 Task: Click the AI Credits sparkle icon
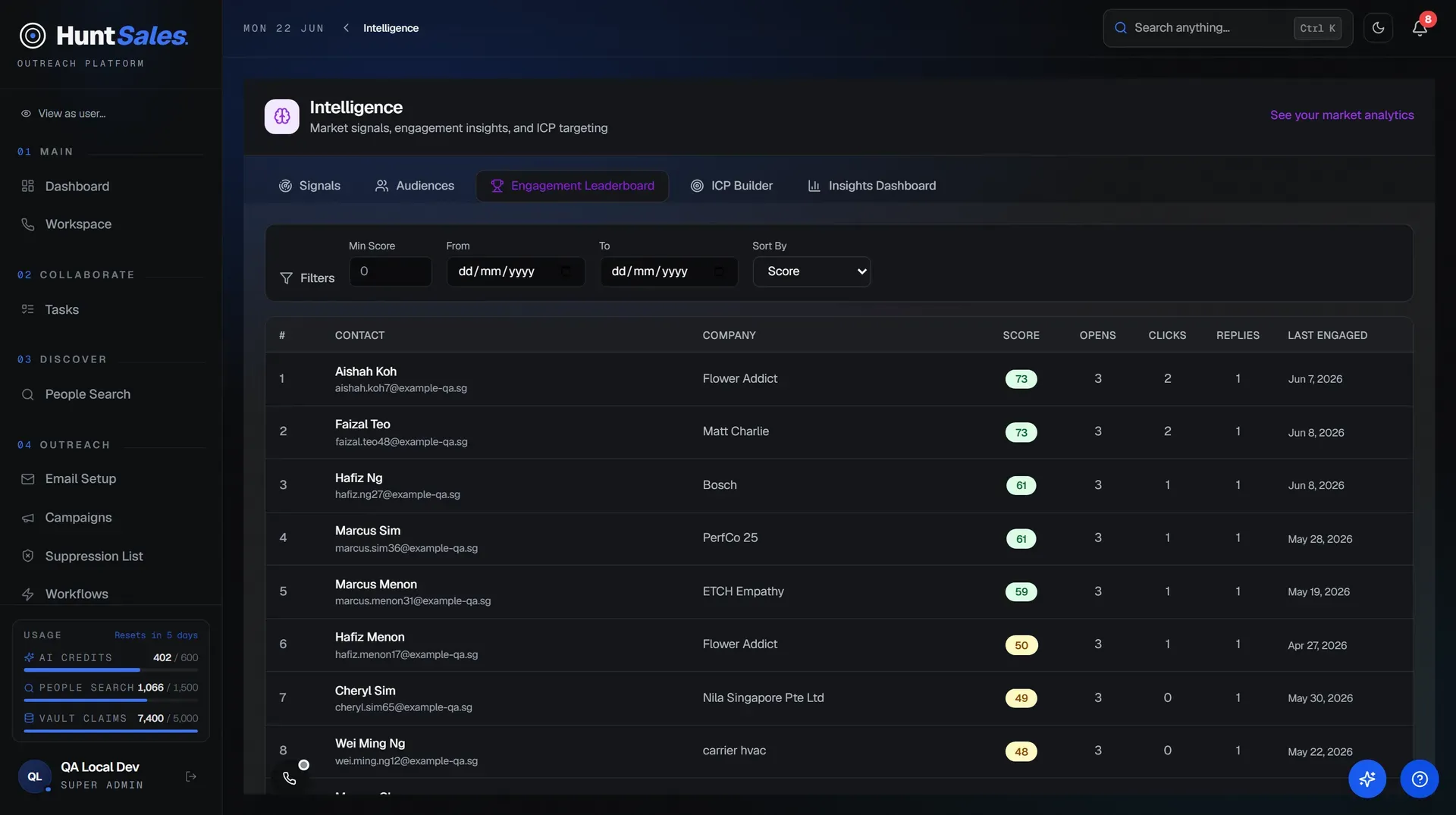pos(29,657)
